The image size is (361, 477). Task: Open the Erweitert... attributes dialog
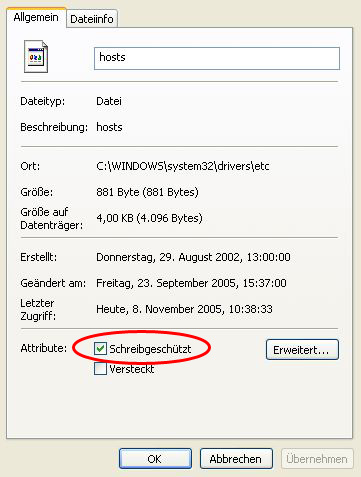point(302,350)
